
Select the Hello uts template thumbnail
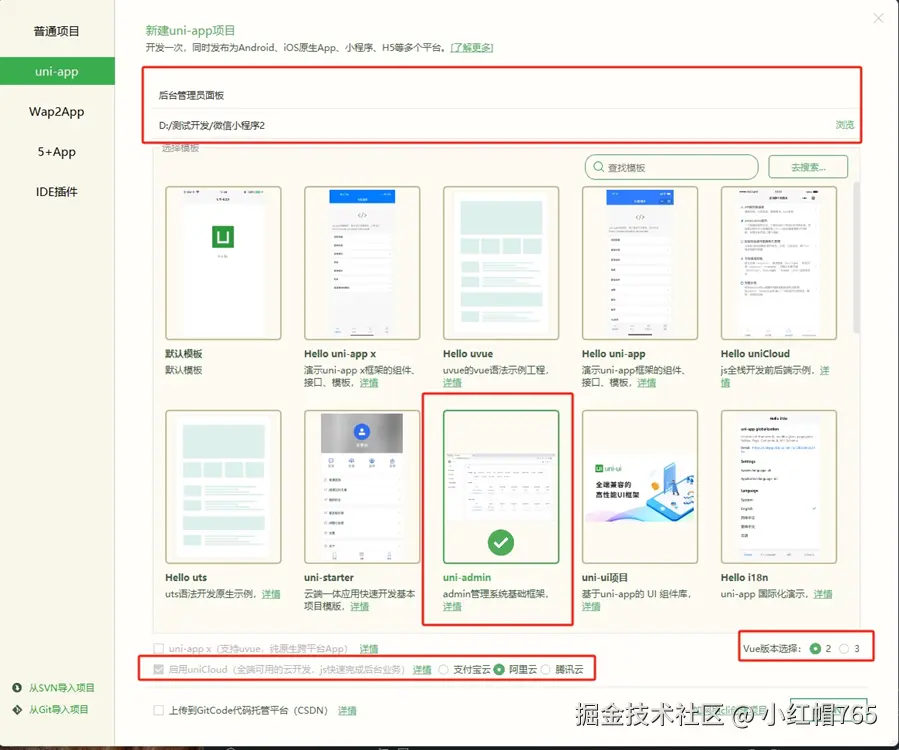tap(223, 486)
